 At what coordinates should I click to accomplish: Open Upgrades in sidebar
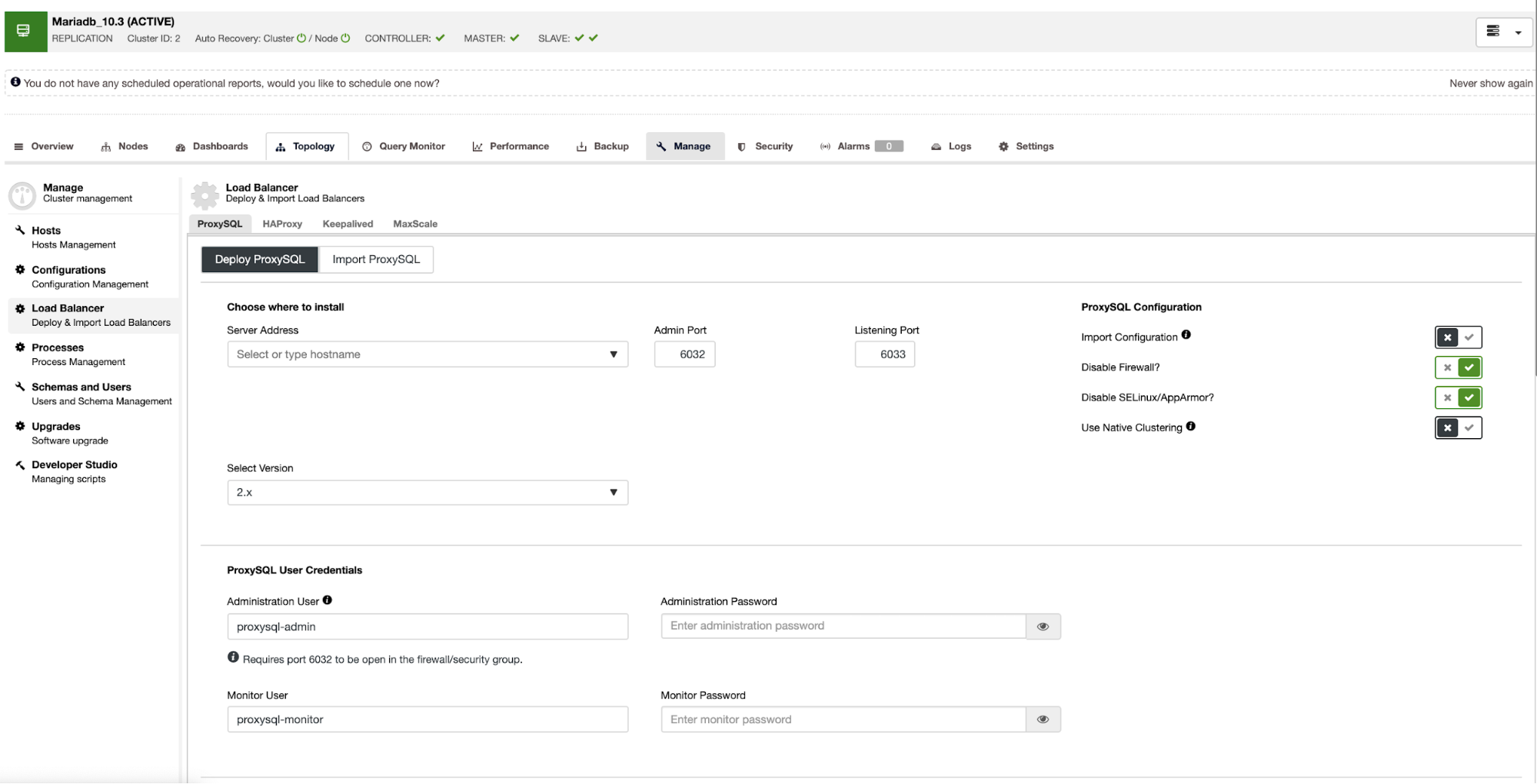pos(92,433)
